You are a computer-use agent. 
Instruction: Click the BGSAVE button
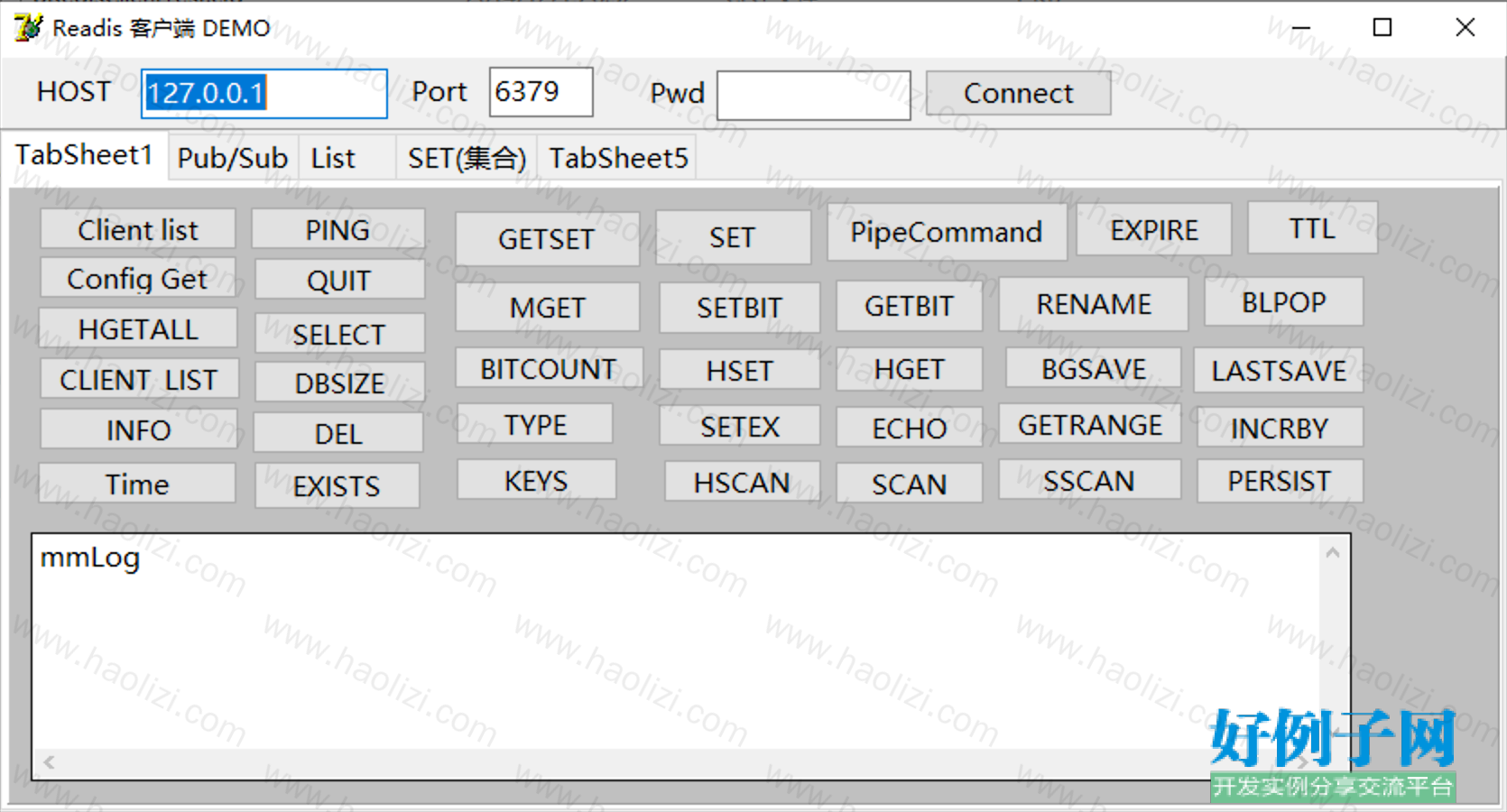[x=1094, y=368]
